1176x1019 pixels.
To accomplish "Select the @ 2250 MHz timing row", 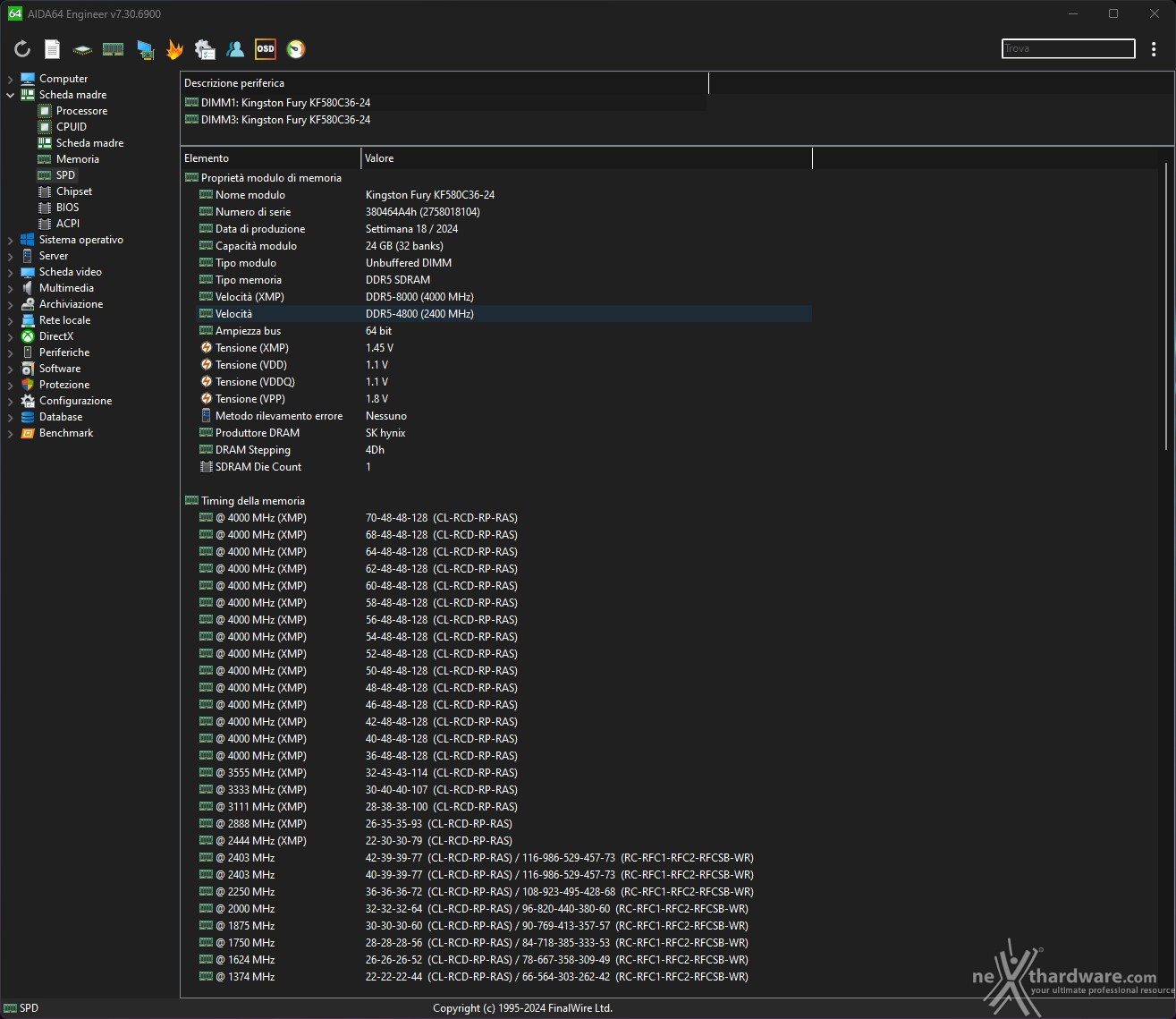I will tap(504, 892).
